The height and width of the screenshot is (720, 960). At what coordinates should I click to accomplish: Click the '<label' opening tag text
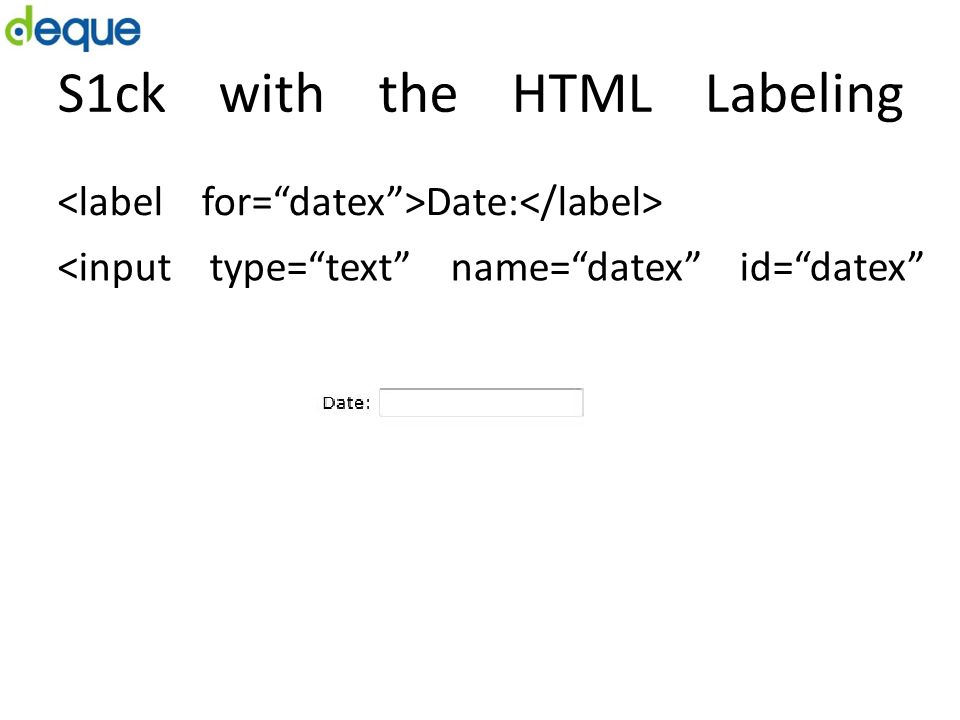point(110,202)
